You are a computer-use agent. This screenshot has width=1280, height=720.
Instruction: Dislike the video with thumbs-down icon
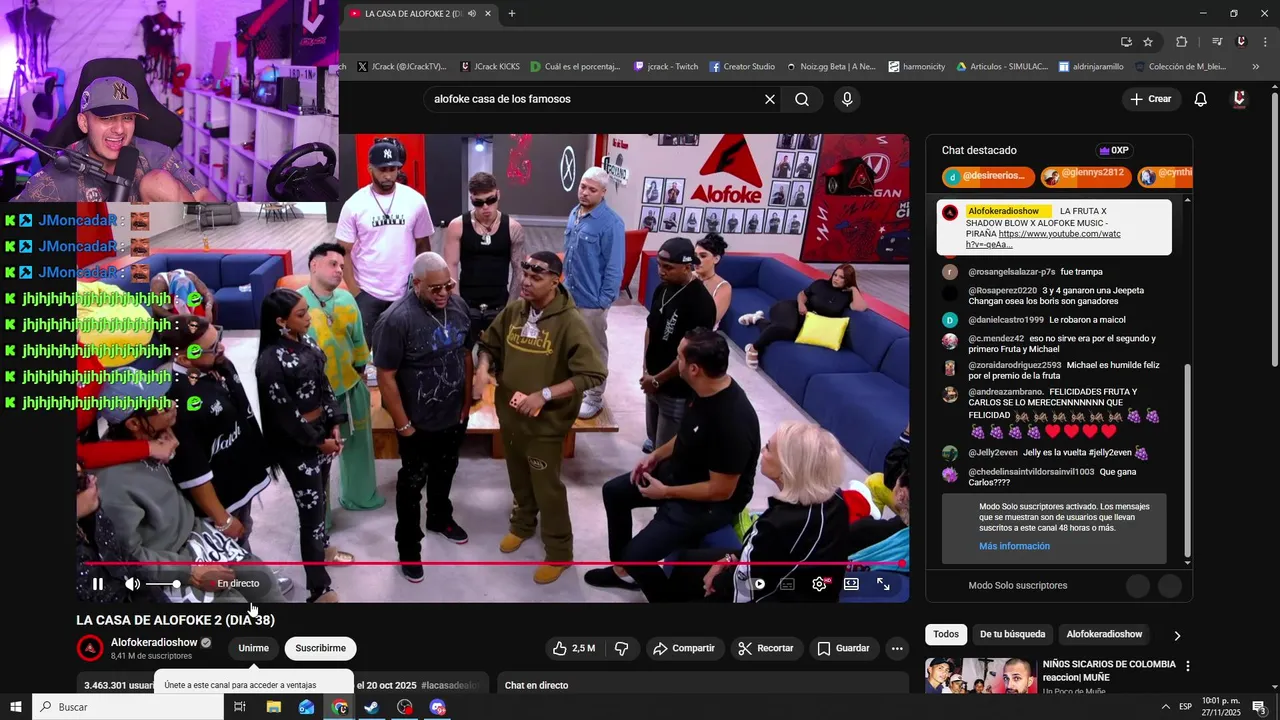point(621,648)
